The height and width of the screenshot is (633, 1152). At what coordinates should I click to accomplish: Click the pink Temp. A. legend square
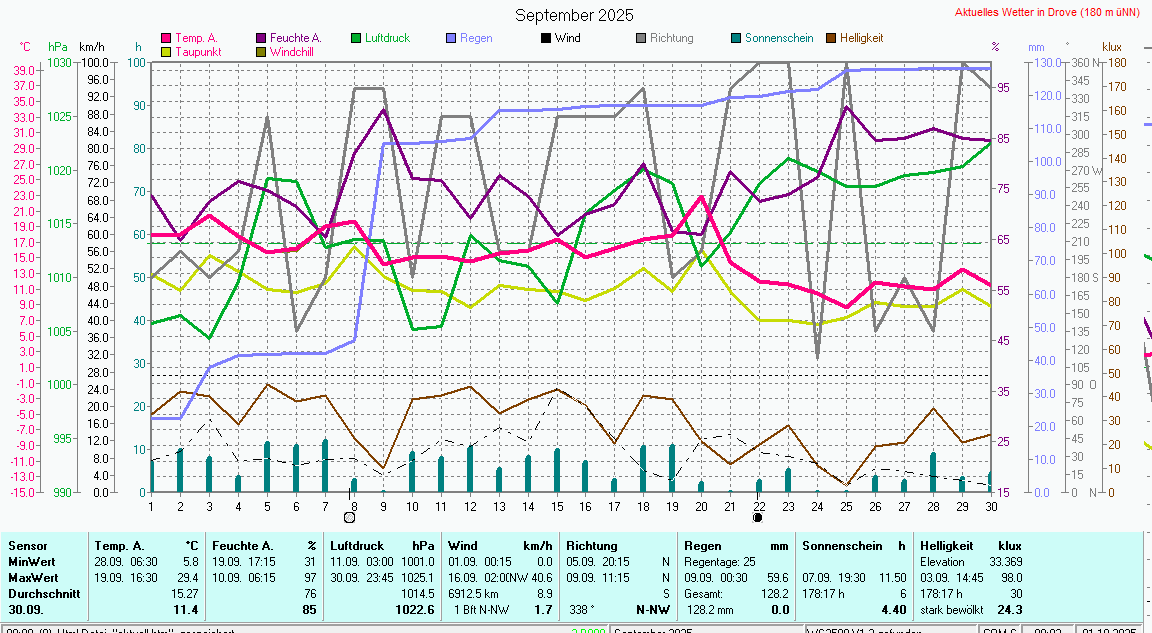166,38
